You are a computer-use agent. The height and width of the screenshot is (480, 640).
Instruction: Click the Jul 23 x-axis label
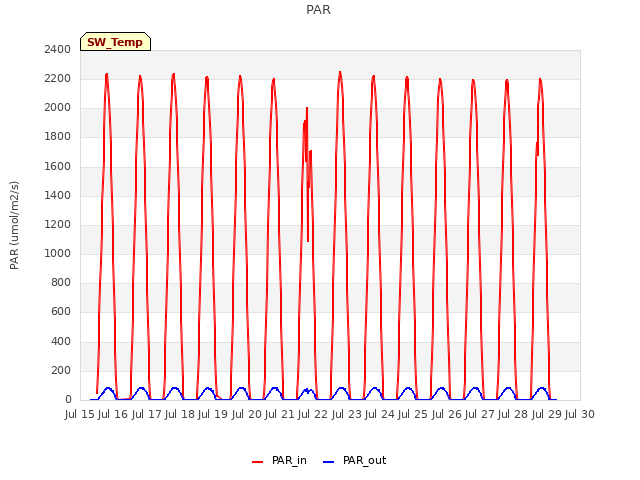[347, 414]
